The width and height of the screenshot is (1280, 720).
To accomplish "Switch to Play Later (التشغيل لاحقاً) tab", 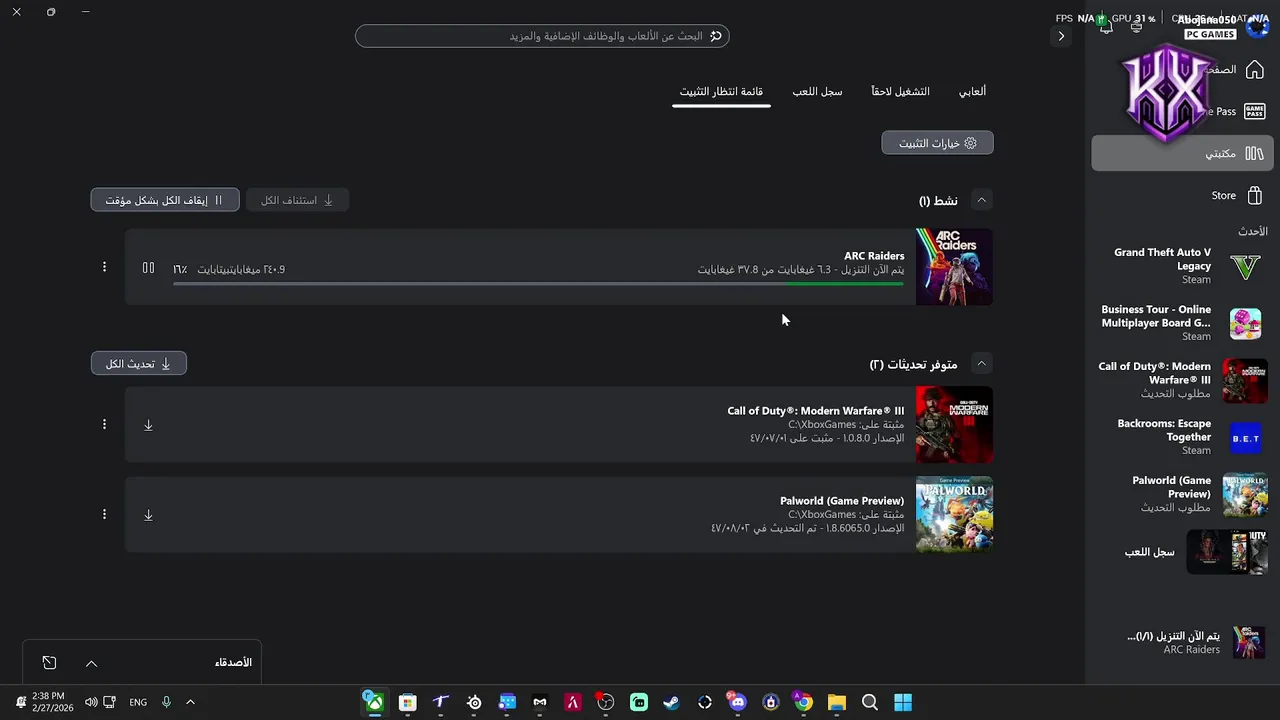I will pos(900,91).
